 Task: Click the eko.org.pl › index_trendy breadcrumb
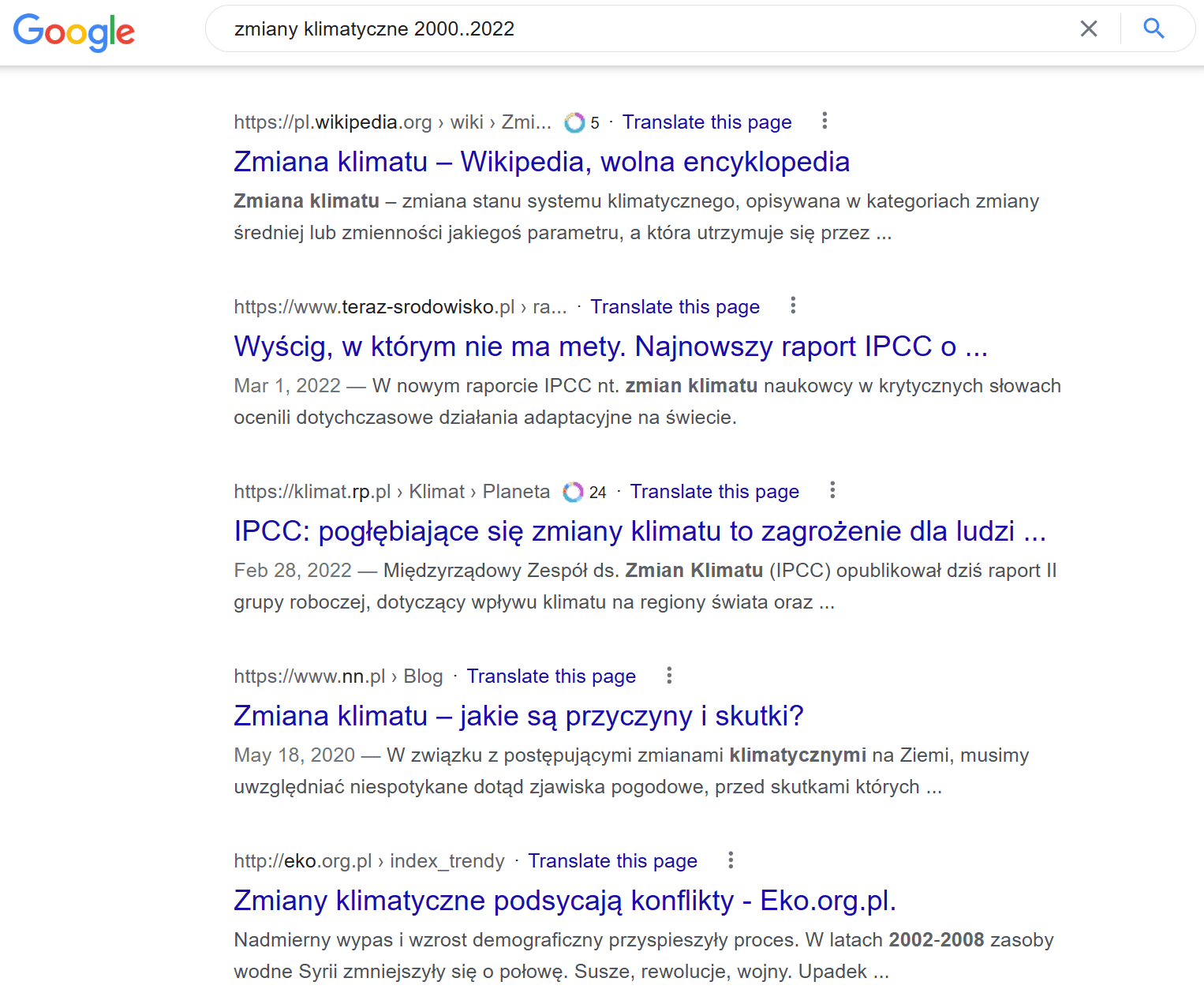(369, 861)
